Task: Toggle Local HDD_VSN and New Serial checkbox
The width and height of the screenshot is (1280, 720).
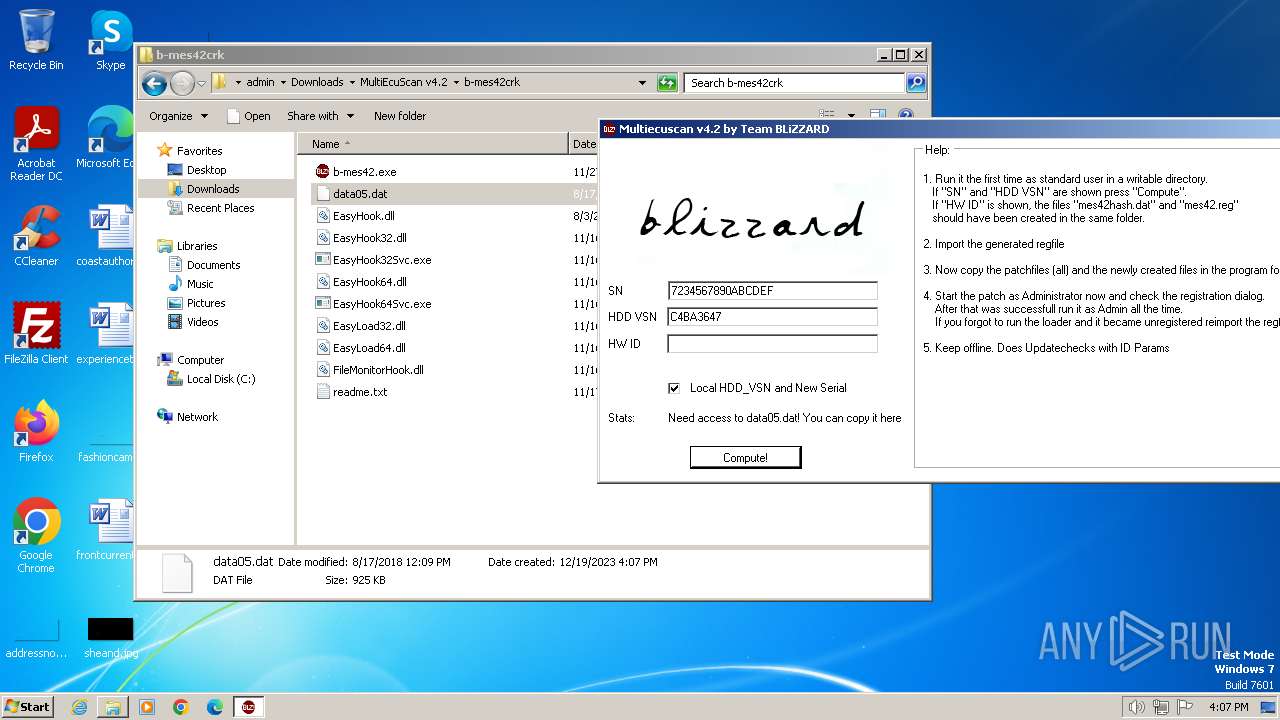Action: (674, 388)
